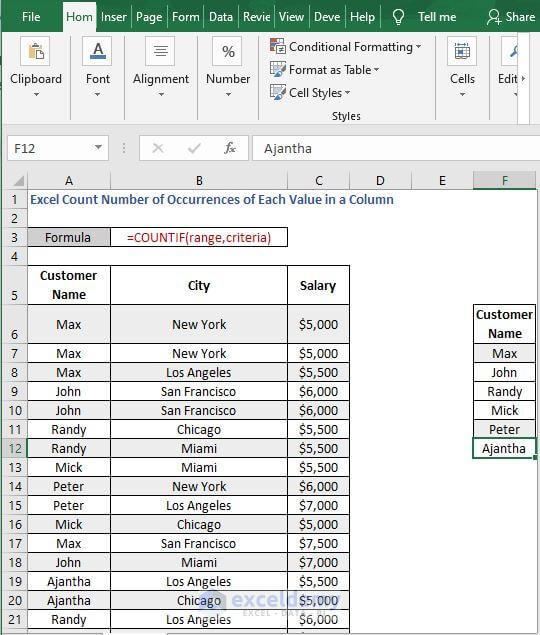Select the Salary header cell
This screenshot has width=540, height=635.
click(x=318, y=285)
